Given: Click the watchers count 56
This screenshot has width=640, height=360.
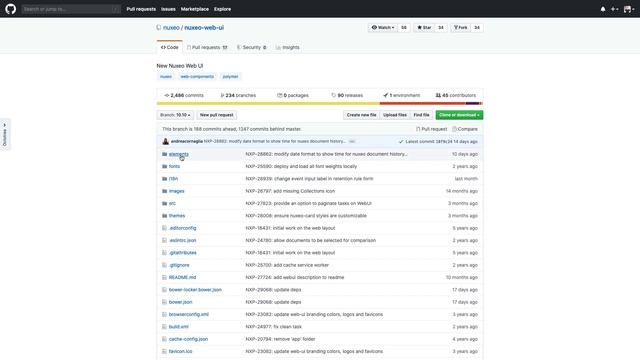Looking at the screenshot, I should click(x=404, y=28).
